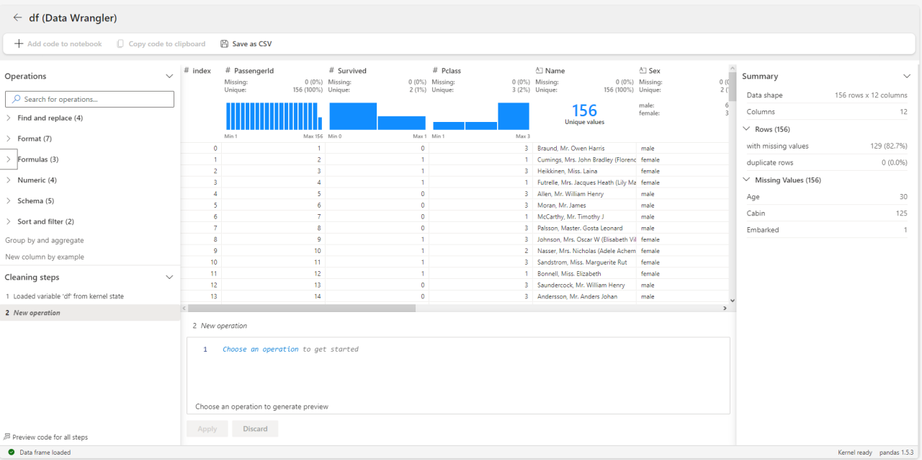Click the Name cell Andersson, Mr. Anders Johan
The image size is (922, 460).
click(584, 296)
